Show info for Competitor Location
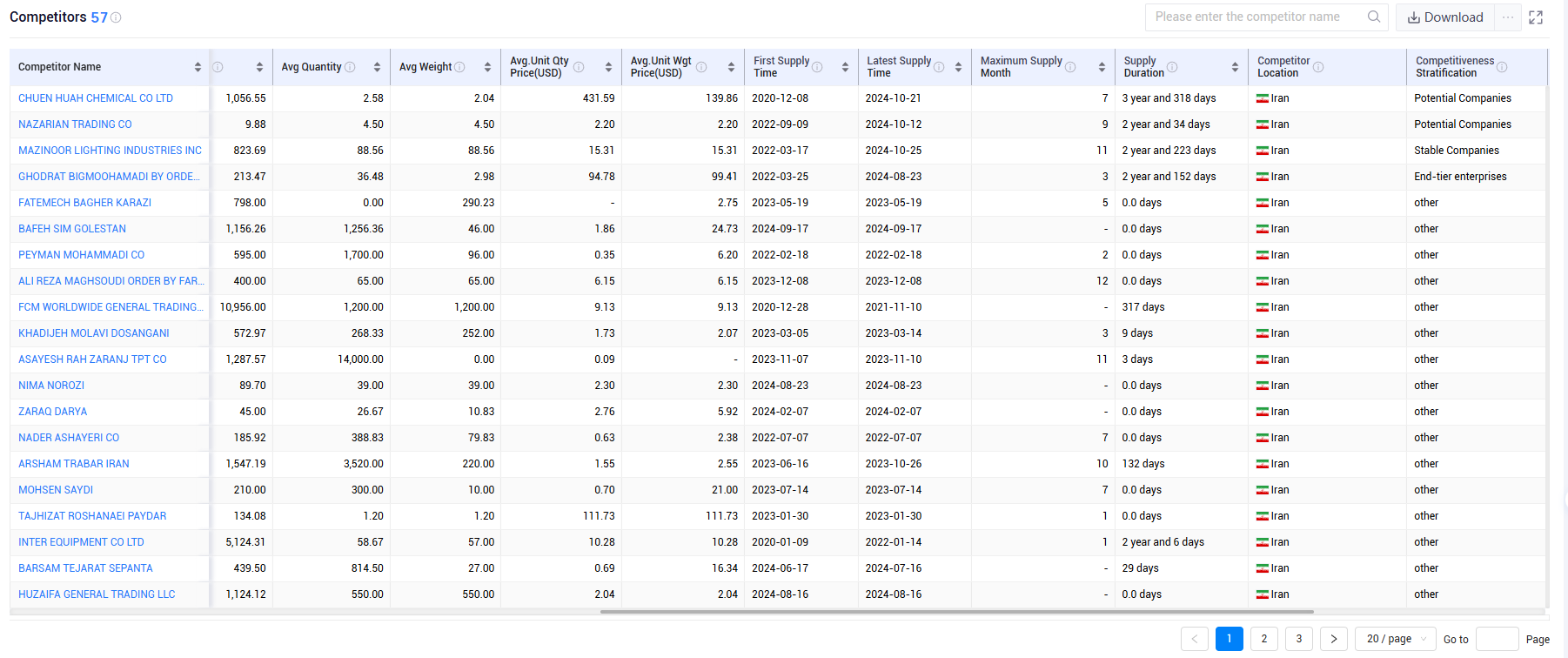 pyautogui.click(x=1318, y=67)
